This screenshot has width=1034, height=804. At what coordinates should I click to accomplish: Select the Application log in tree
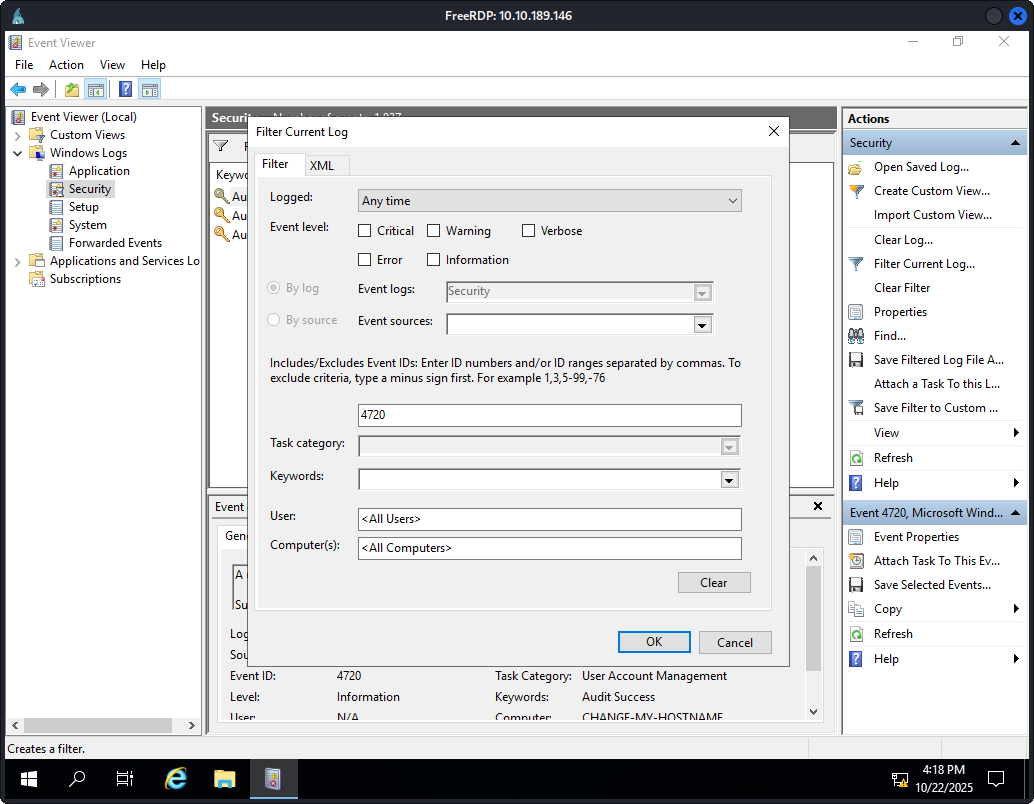pos(99,171)
